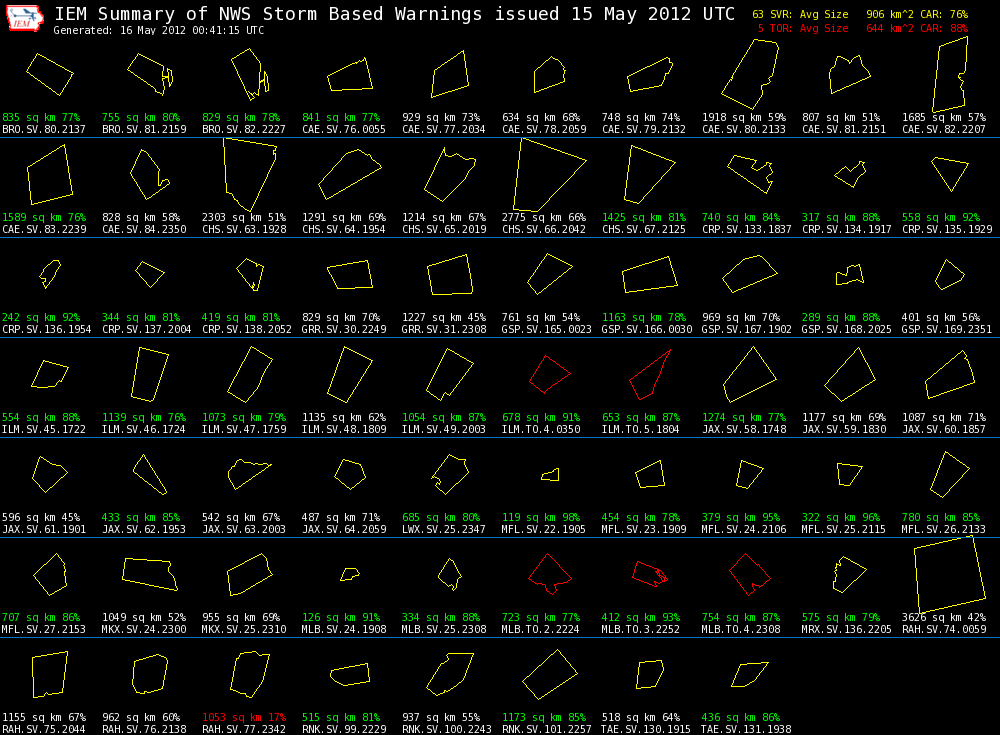1000x735 pixels.
Task: Select the polygon above MLB.SV.24.1908
Action: click(349, 574)
